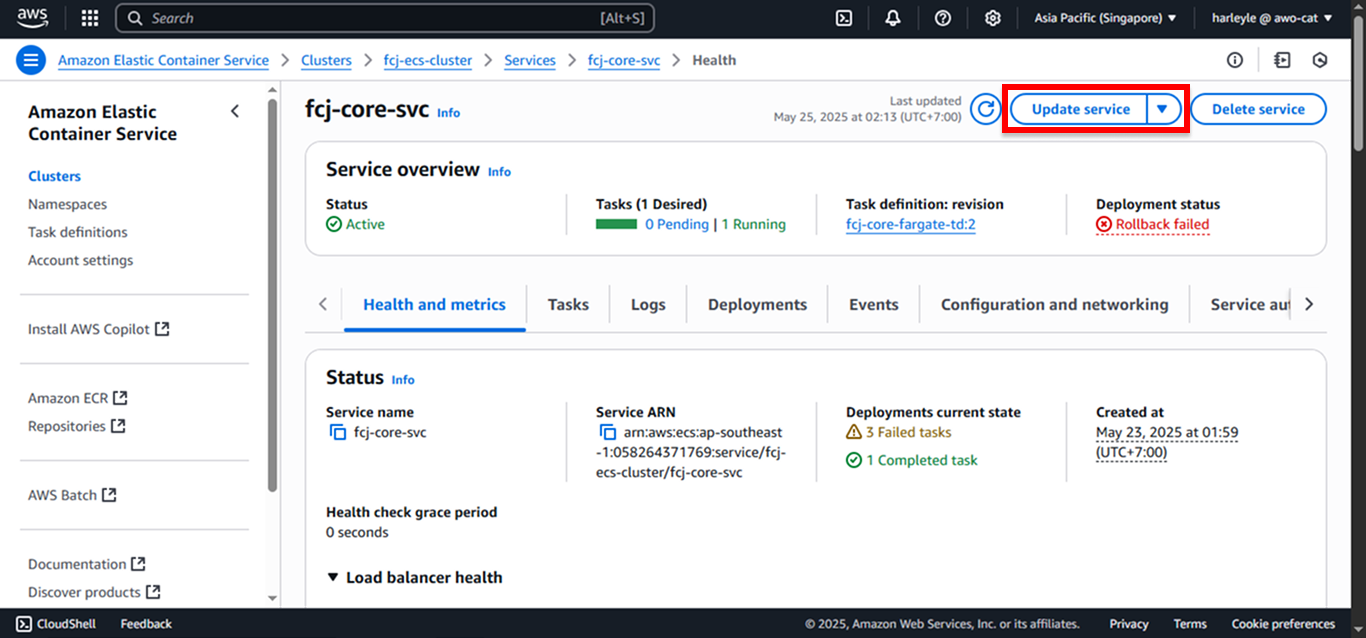Image resolution: width=1366 pixels, height=638 pixels.
Task: Select Account settings in the sidebar
Action: pos(80,260)
